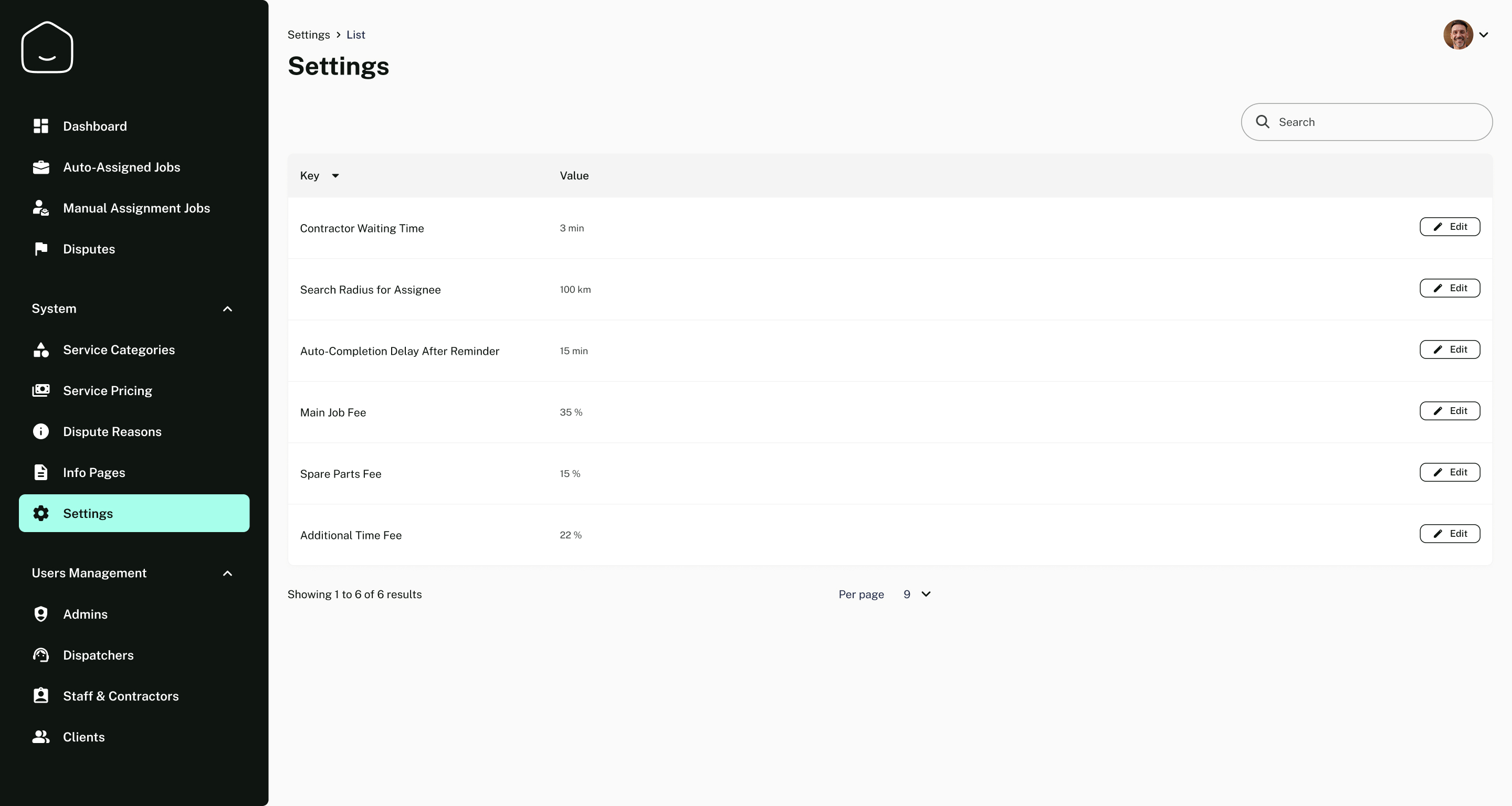Go to Info Pages menu item
The width and height of the screenshot is (1512, 806).
click(94, 472)
